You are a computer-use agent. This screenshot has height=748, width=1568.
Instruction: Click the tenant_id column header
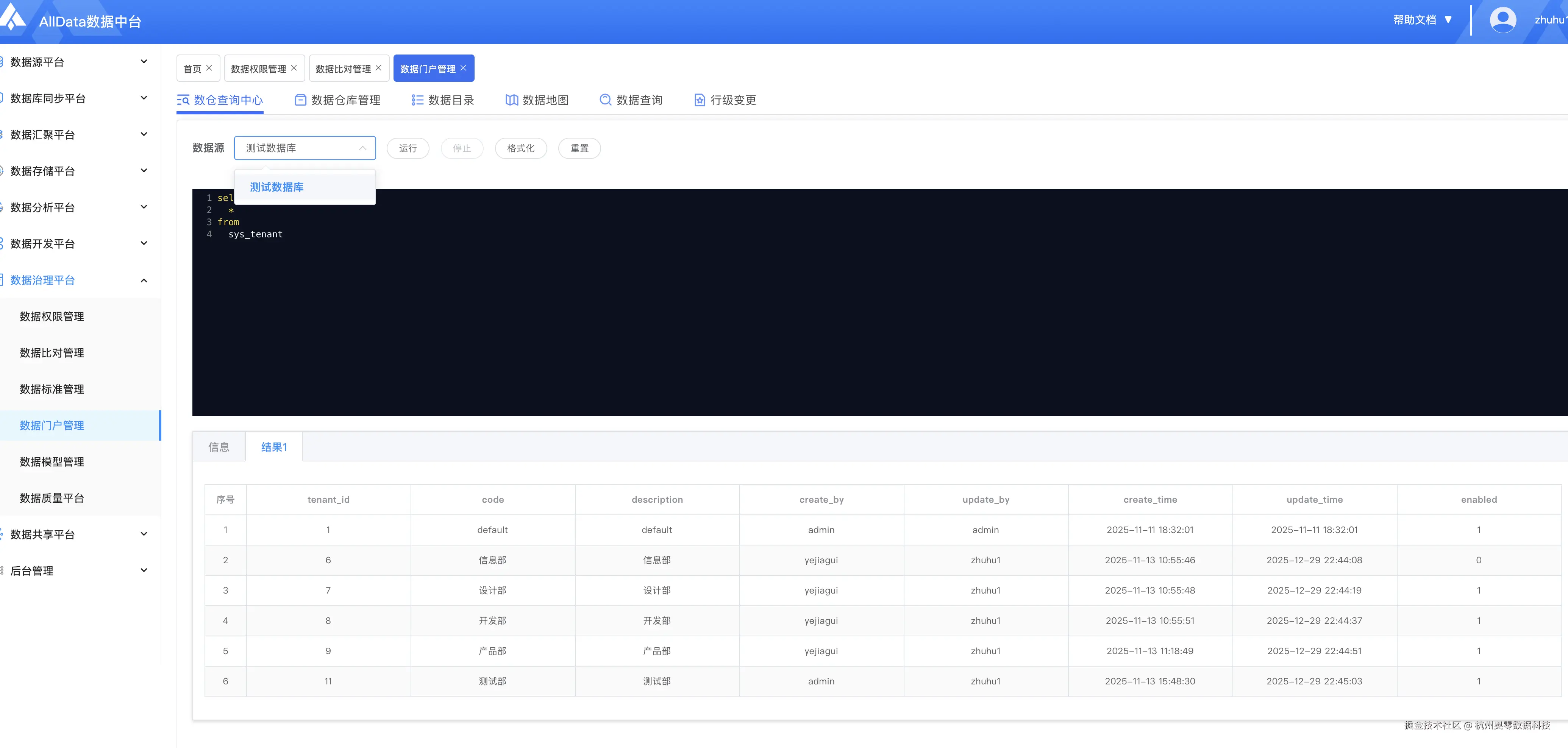329,499
